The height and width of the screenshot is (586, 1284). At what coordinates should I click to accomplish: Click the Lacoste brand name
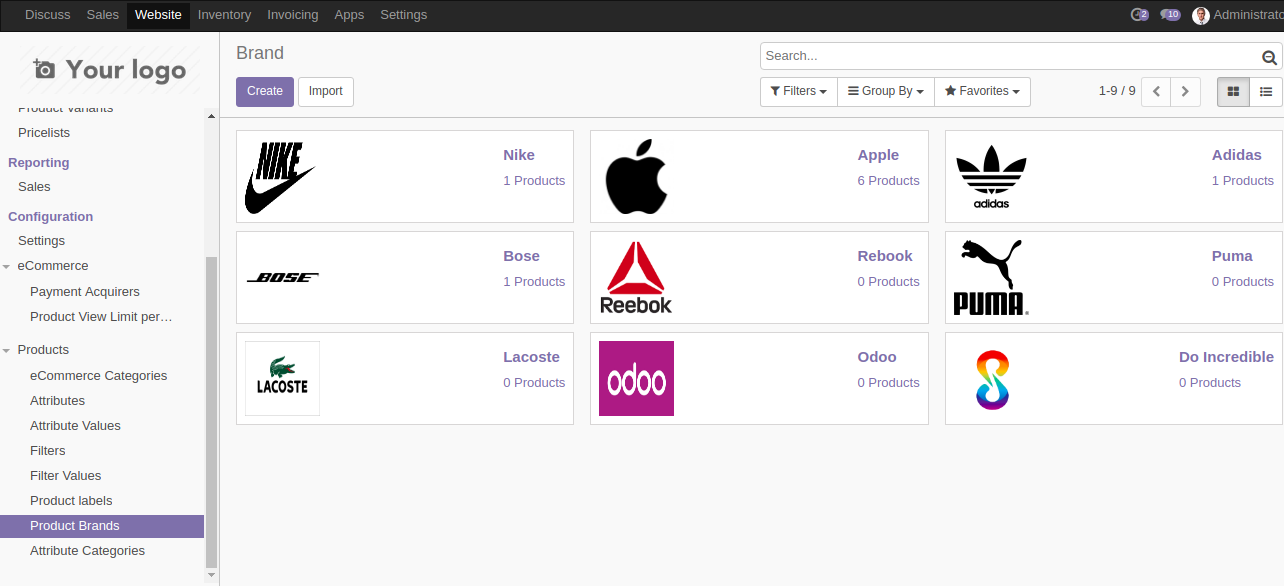point(531,357)
